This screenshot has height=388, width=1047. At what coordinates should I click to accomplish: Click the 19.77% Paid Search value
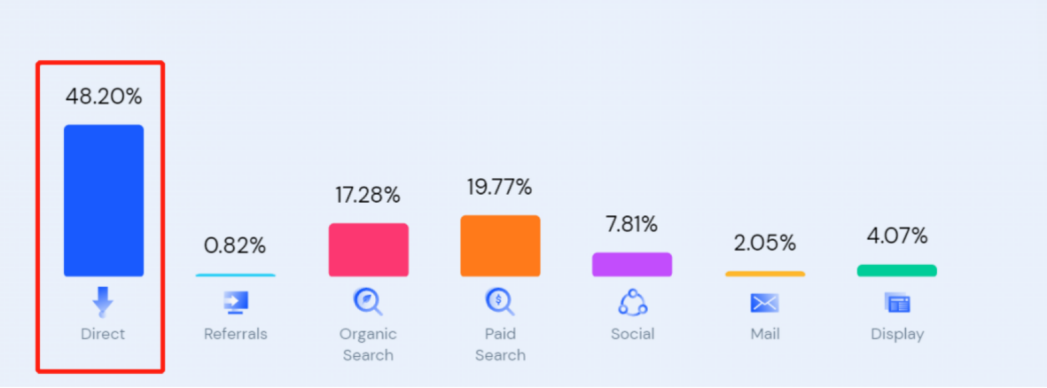tap(500, 187)
